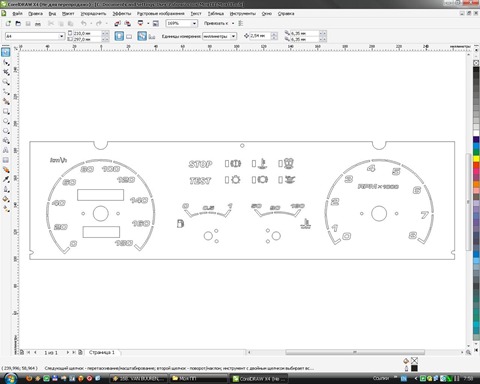Select the Eyedropper tool
The height and width of the screenshot is (384, 480).
[x=6, y=179]
